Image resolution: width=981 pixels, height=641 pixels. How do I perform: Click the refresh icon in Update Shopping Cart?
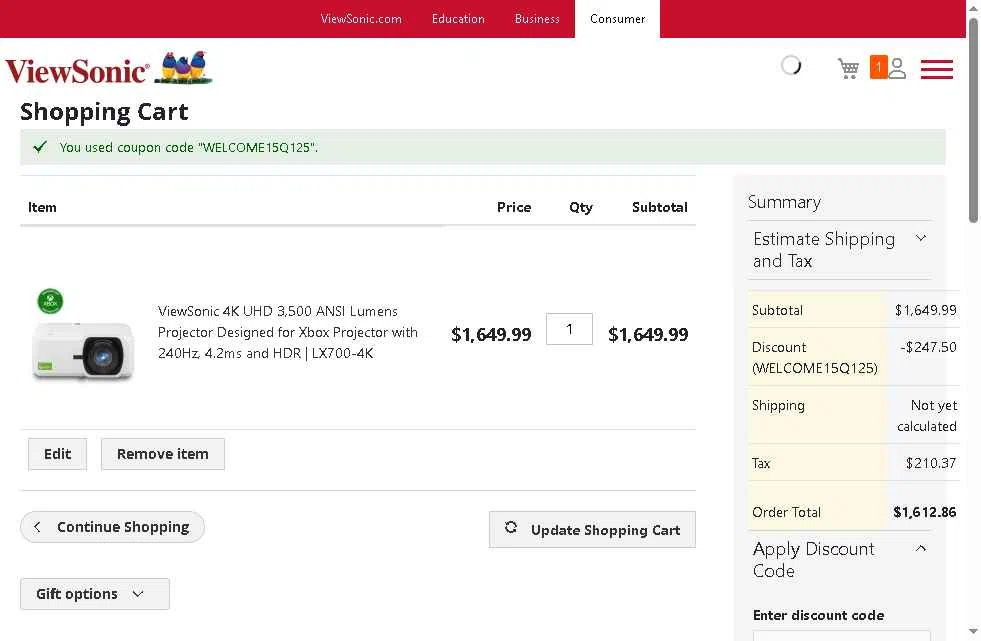[511, 528]
